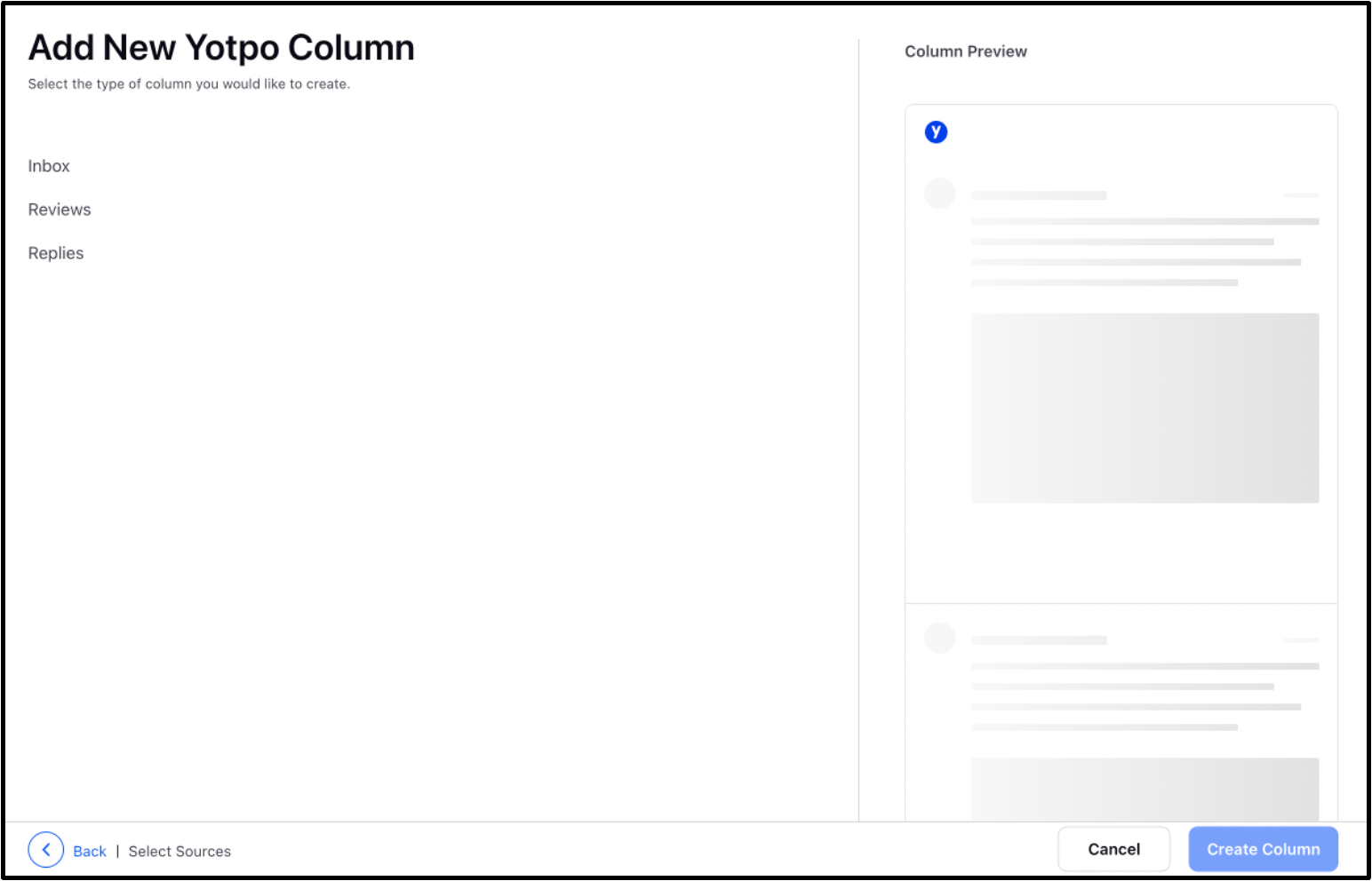Image resolution: width=1372 pixels, height=881 pixels.
Task: Click the Yotpo logo icon in preview
Action: 936,132
